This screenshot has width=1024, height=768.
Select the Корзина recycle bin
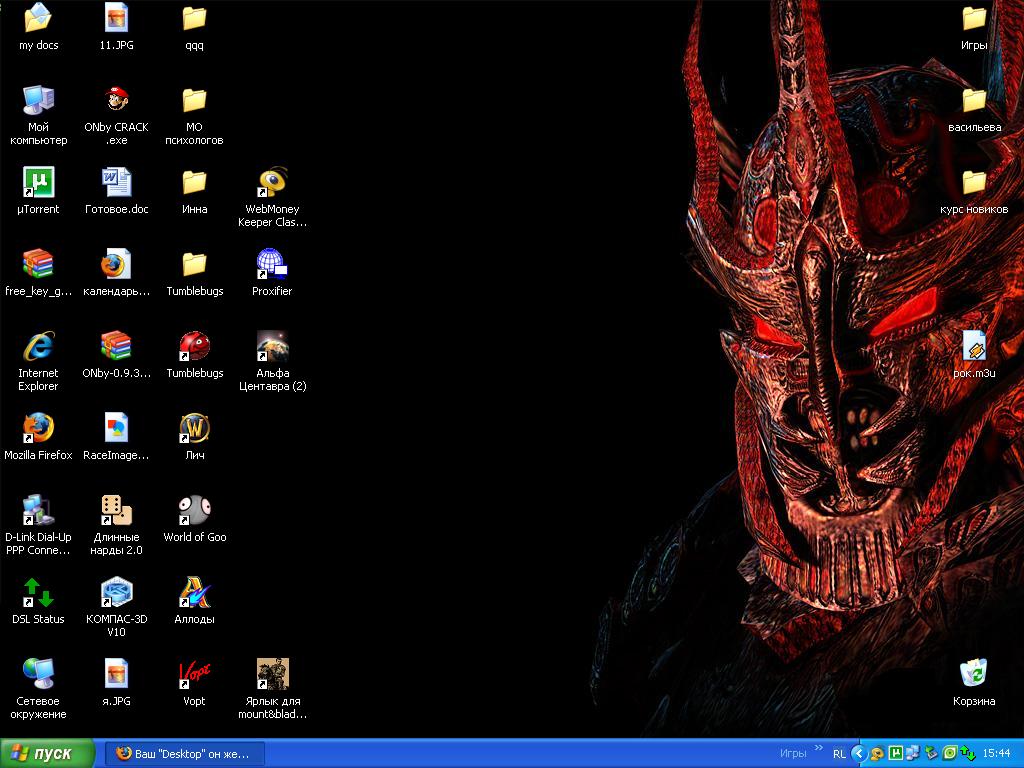[x=974, y=674]
